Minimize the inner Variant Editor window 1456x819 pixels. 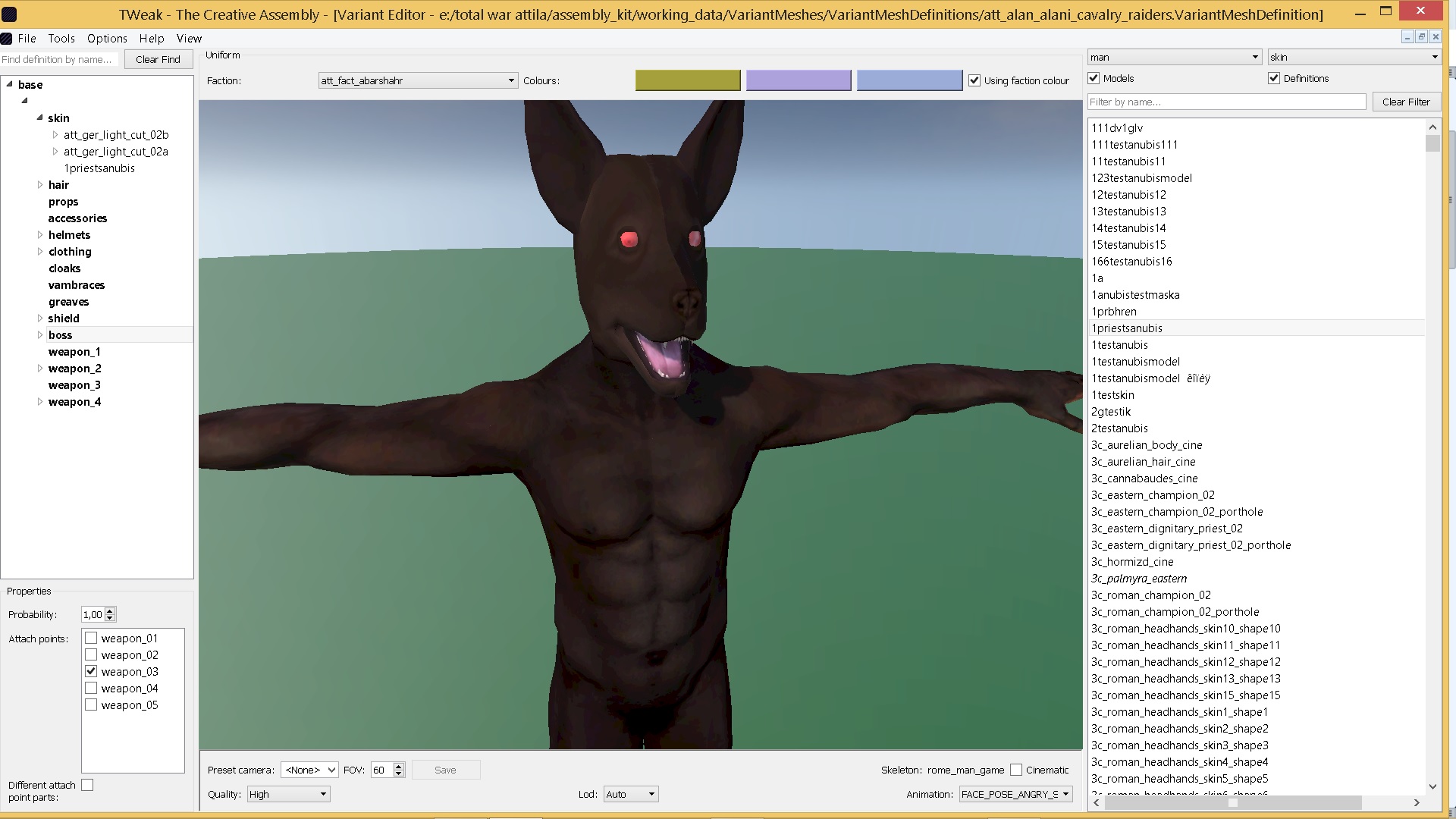click(1407, 36)
